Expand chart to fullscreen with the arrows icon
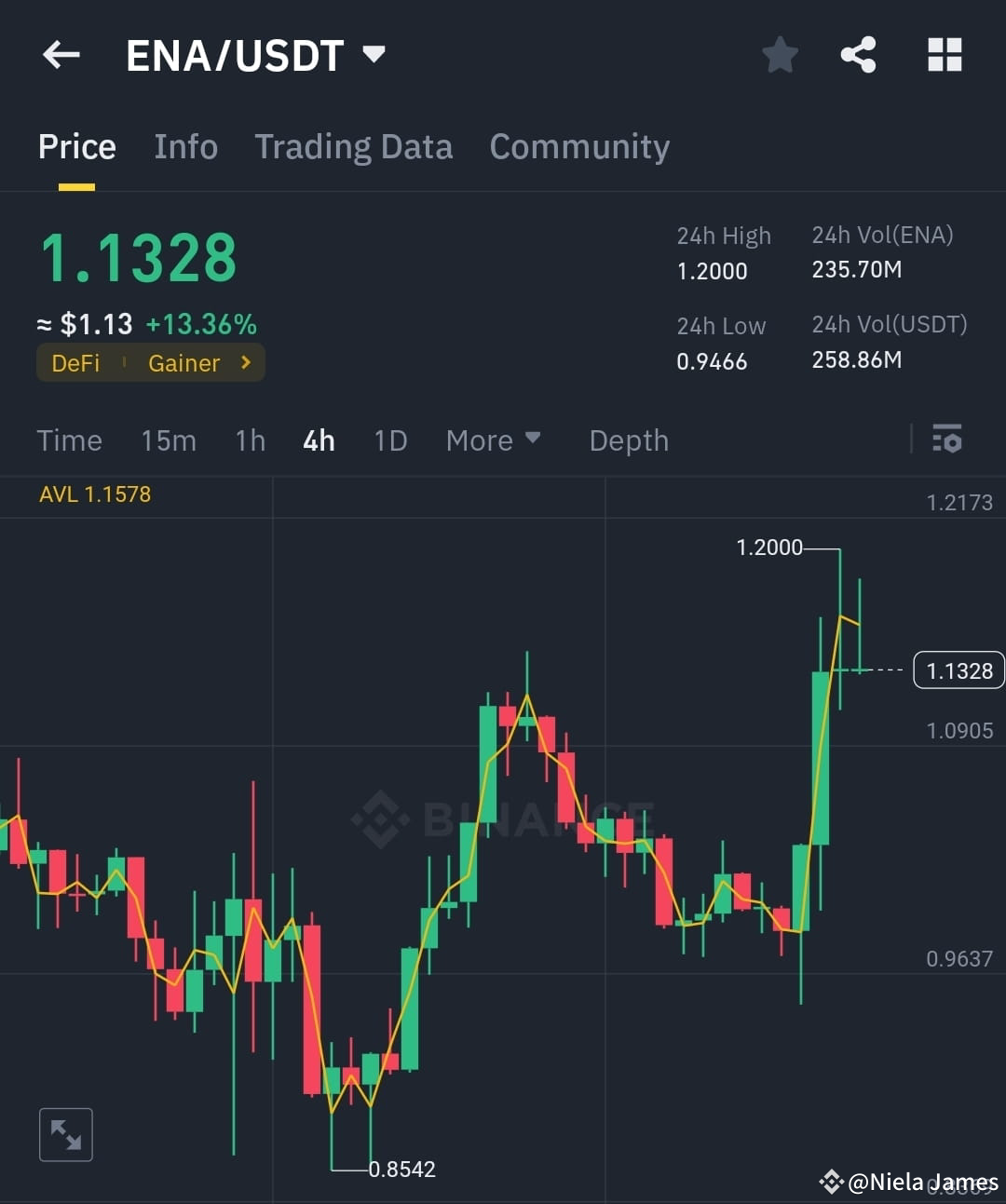Viewport: 1006px width, 1204px height. (65, 1134)
